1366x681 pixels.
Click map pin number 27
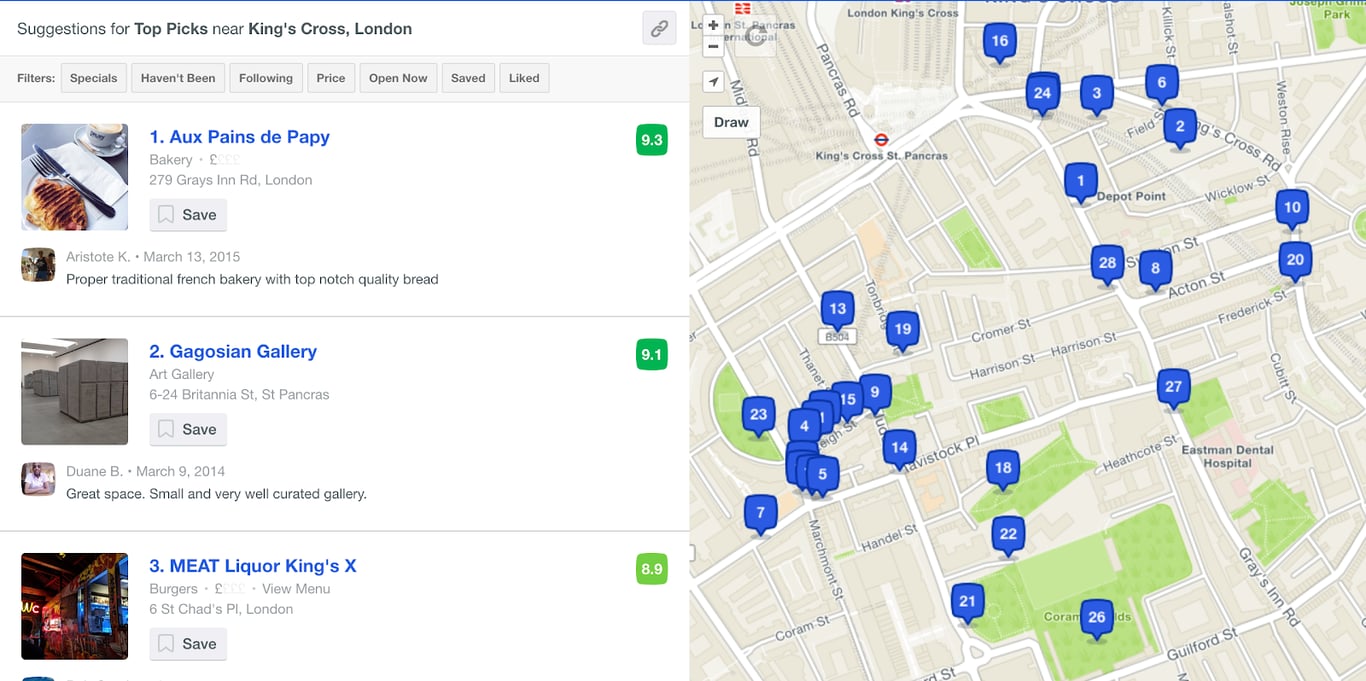tap(1174, 388)
